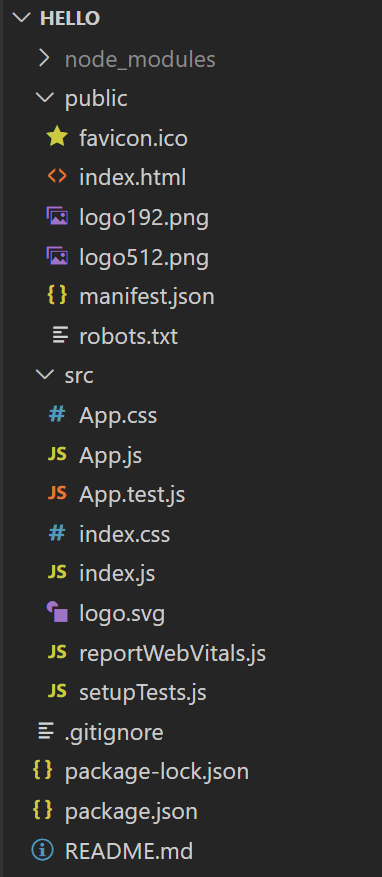This screenshot has width=382, height=877.
Task: Open index.js in the src folder
Action: pyautogui.click(x=117, y=573)
